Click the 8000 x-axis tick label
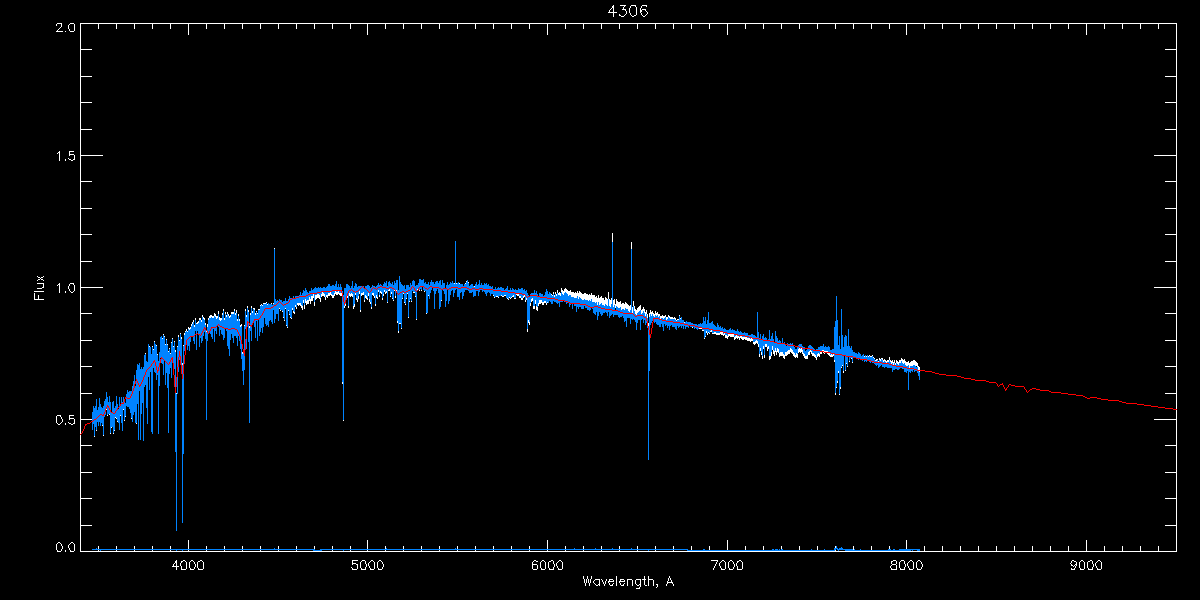This screenshot has height=600, width=1200. click(x=907, y=564)
